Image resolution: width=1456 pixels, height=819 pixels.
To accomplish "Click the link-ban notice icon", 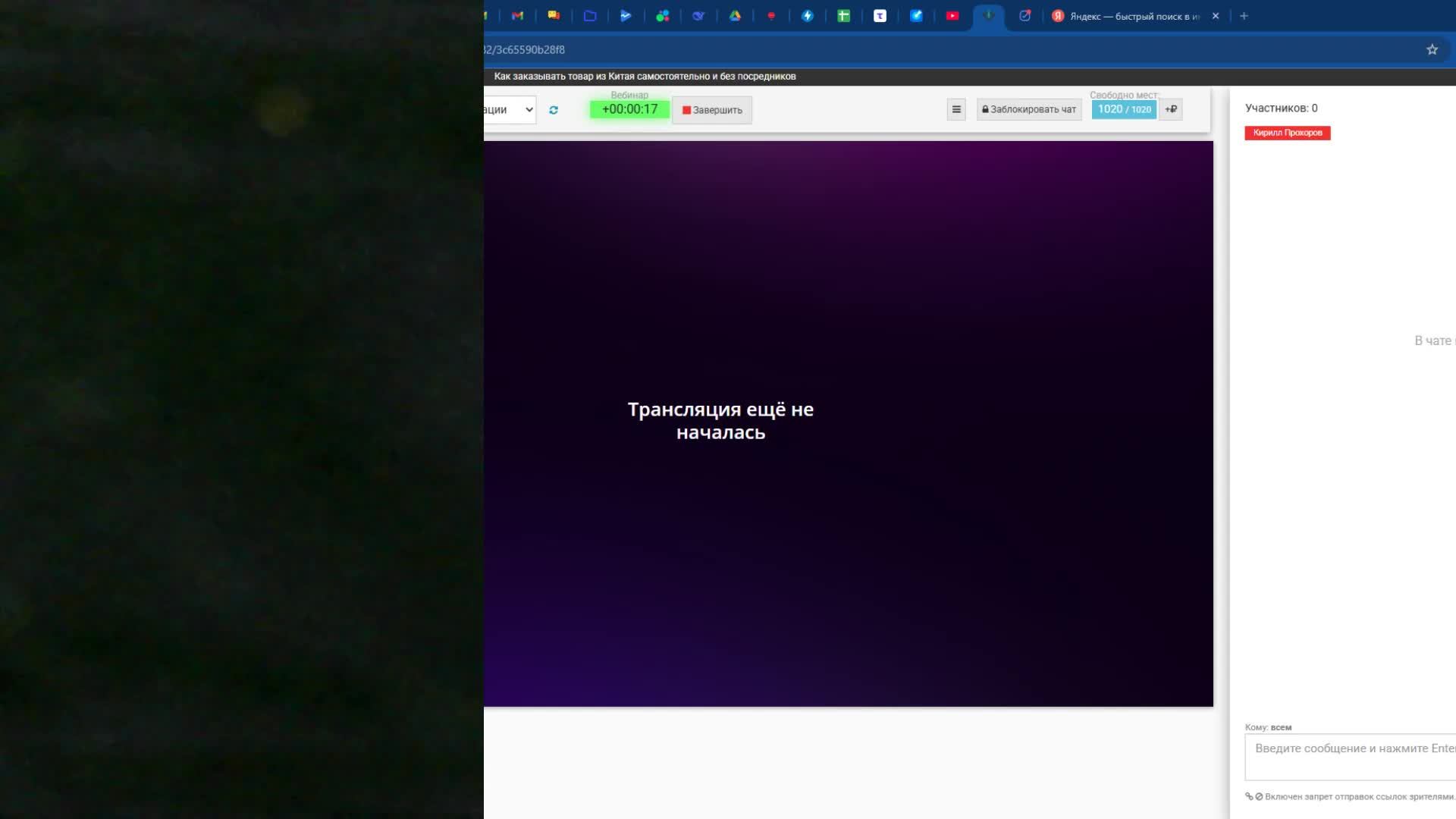I will click(x=1254, y=796).
